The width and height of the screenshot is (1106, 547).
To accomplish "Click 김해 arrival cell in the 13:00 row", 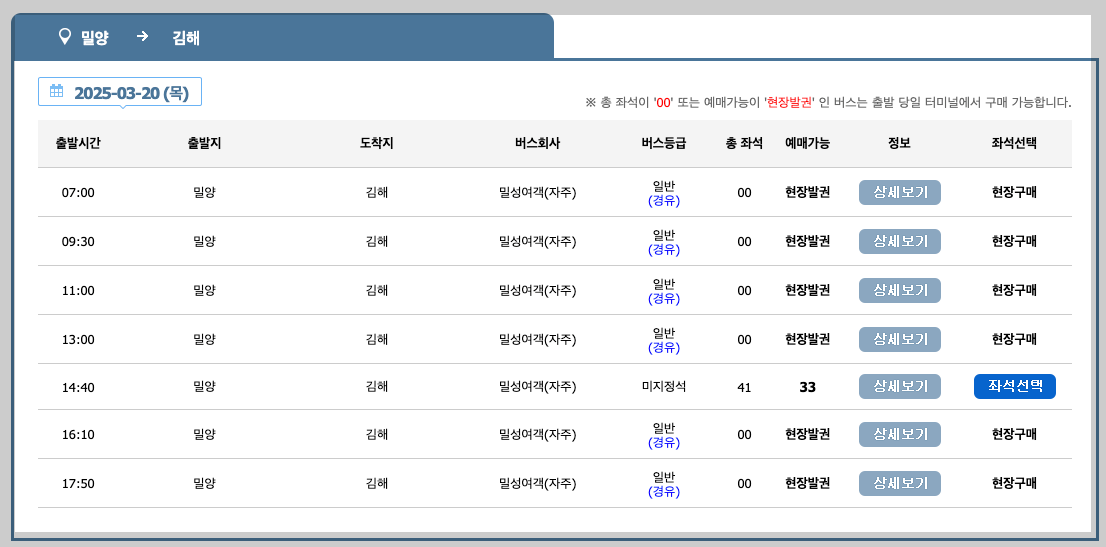I will click(377, 339).
